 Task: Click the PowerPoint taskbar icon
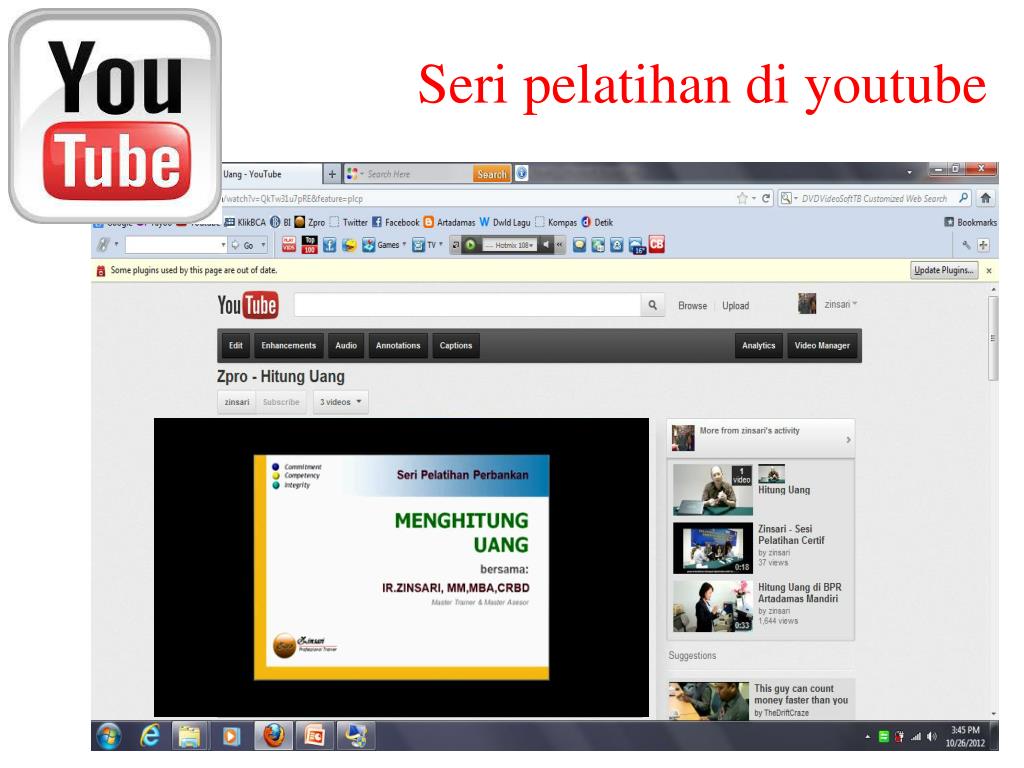coord(314,736)
